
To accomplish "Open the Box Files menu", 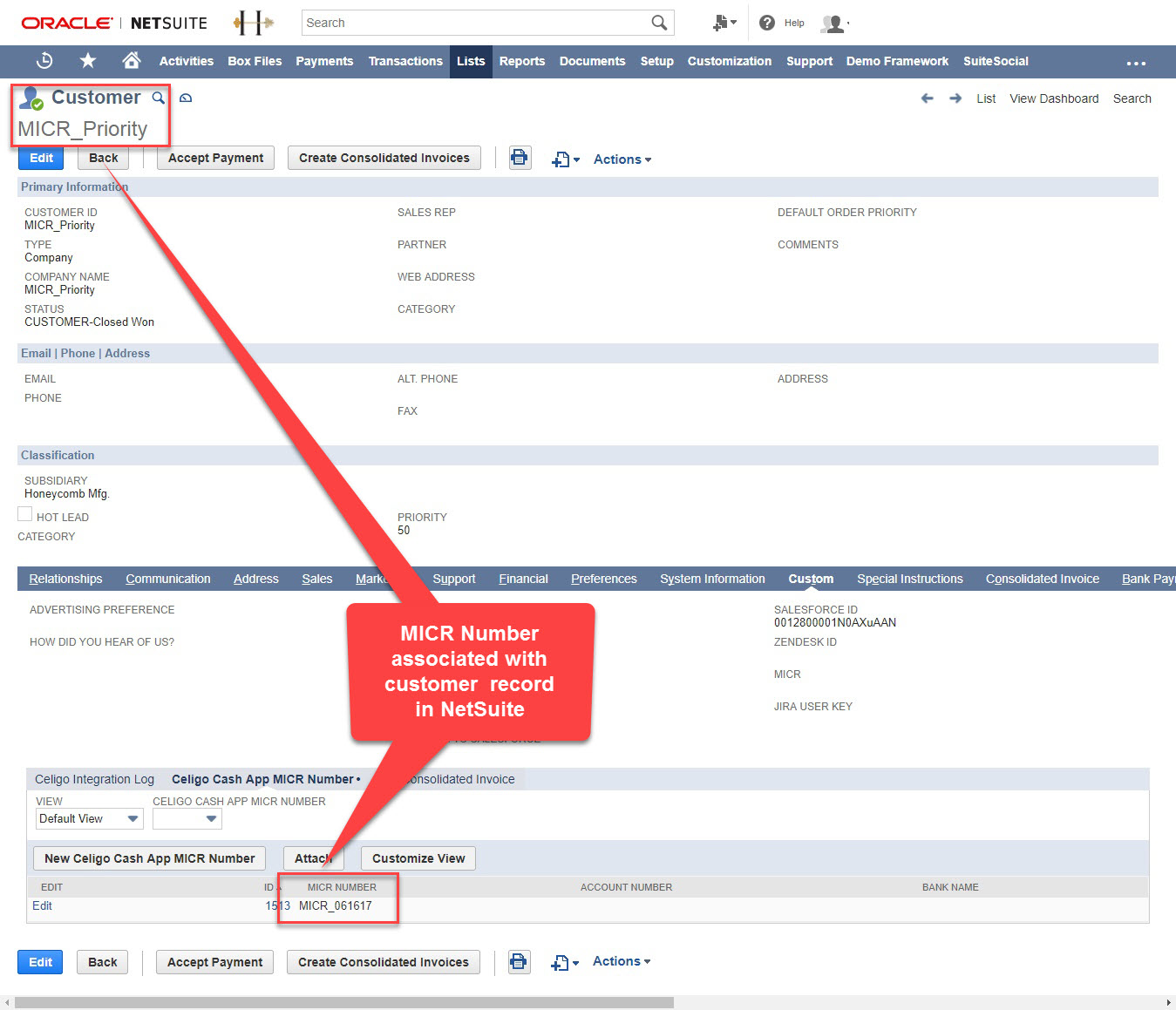I will click(255, 61).
